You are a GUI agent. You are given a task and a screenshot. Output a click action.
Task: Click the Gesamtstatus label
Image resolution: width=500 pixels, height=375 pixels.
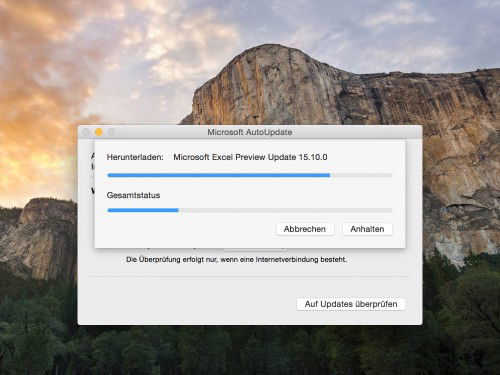coord(133,195)
